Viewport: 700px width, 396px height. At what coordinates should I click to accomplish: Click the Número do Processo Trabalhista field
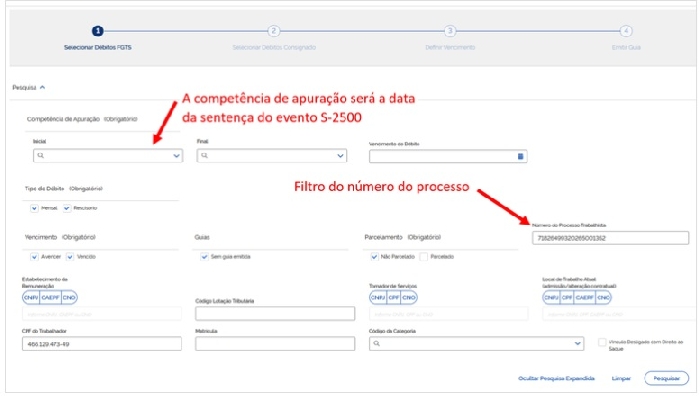[610, 238]
